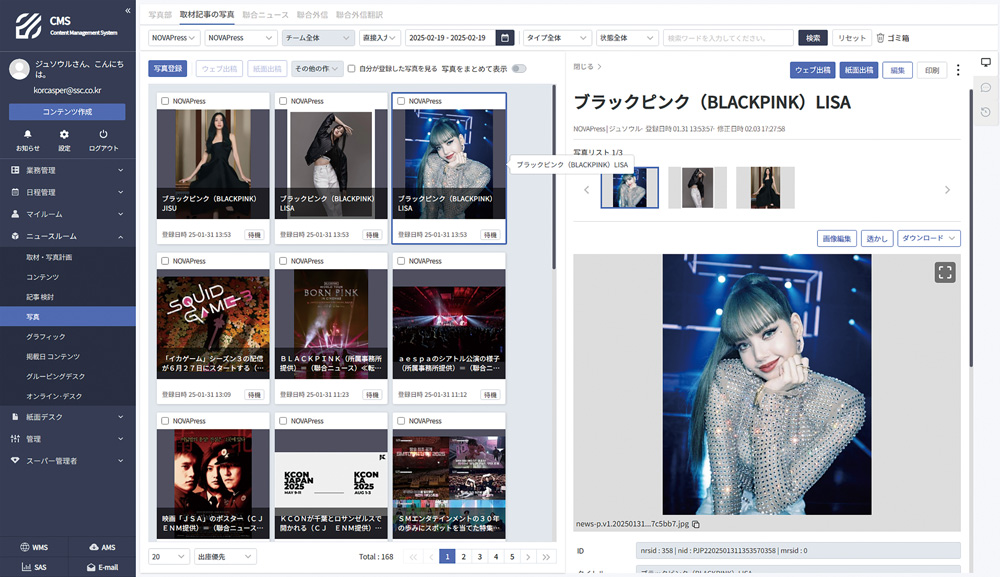Screen dimensions: 1000x577
Task: Click the 検索 search button
Action: click(x=813, y=38)
